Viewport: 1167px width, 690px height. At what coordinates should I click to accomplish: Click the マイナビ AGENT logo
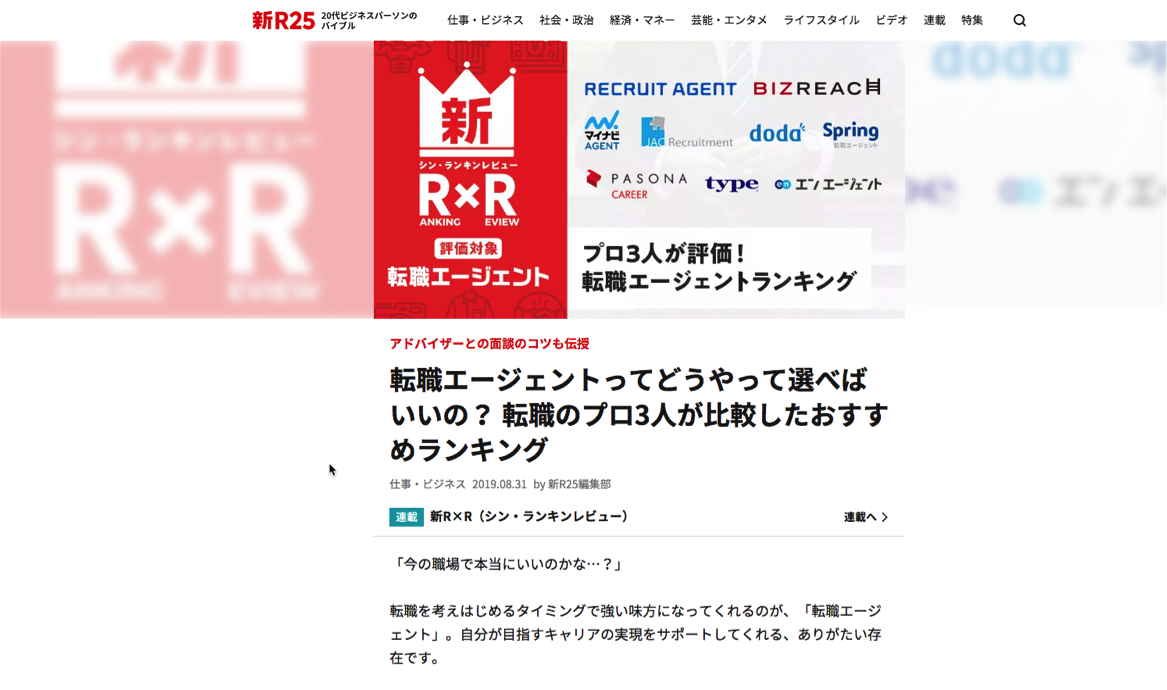[602, 131]
